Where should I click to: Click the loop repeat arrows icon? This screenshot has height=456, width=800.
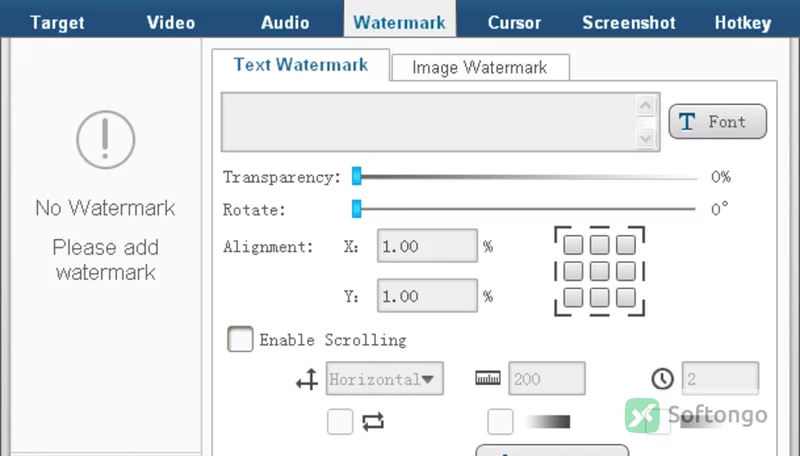373,422
